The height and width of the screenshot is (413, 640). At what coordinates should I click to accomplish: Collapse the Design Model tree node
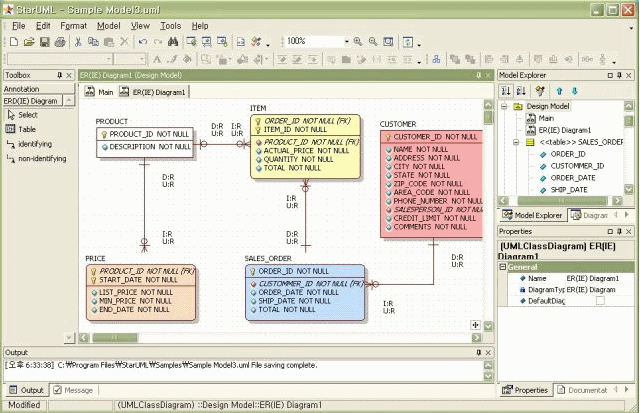coord(504,106)
